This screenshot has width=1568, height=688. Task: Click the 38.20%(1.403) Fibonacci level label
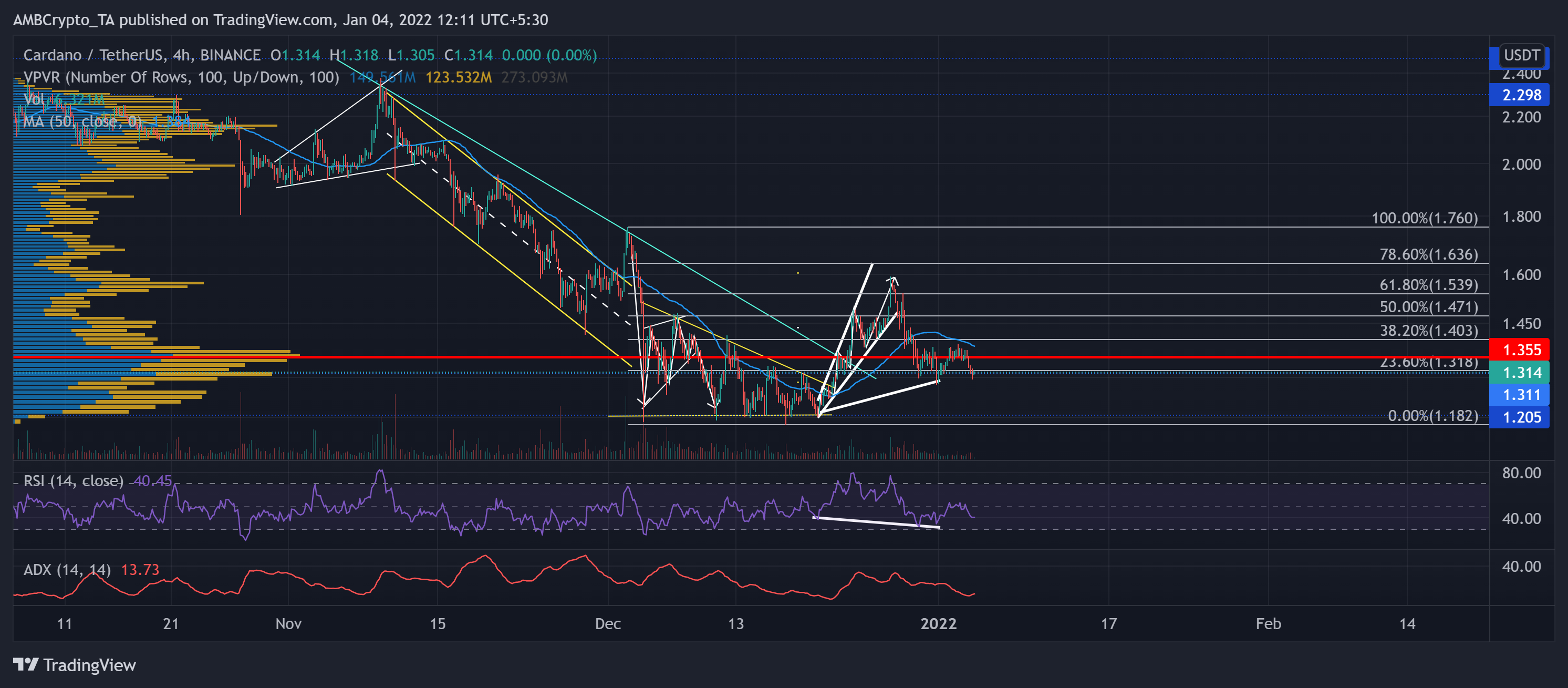[1428, 331]
